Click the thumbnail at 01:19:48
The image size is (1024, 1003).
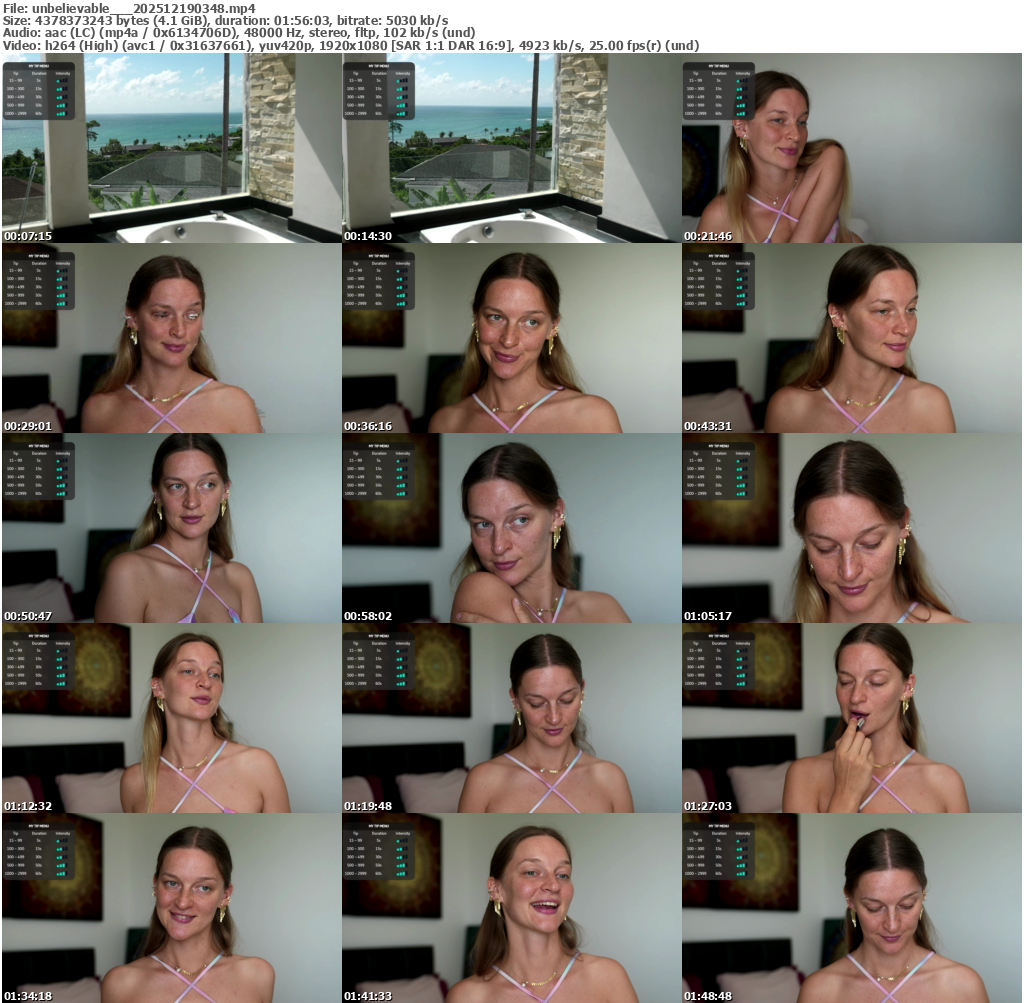tap(511, 718)
